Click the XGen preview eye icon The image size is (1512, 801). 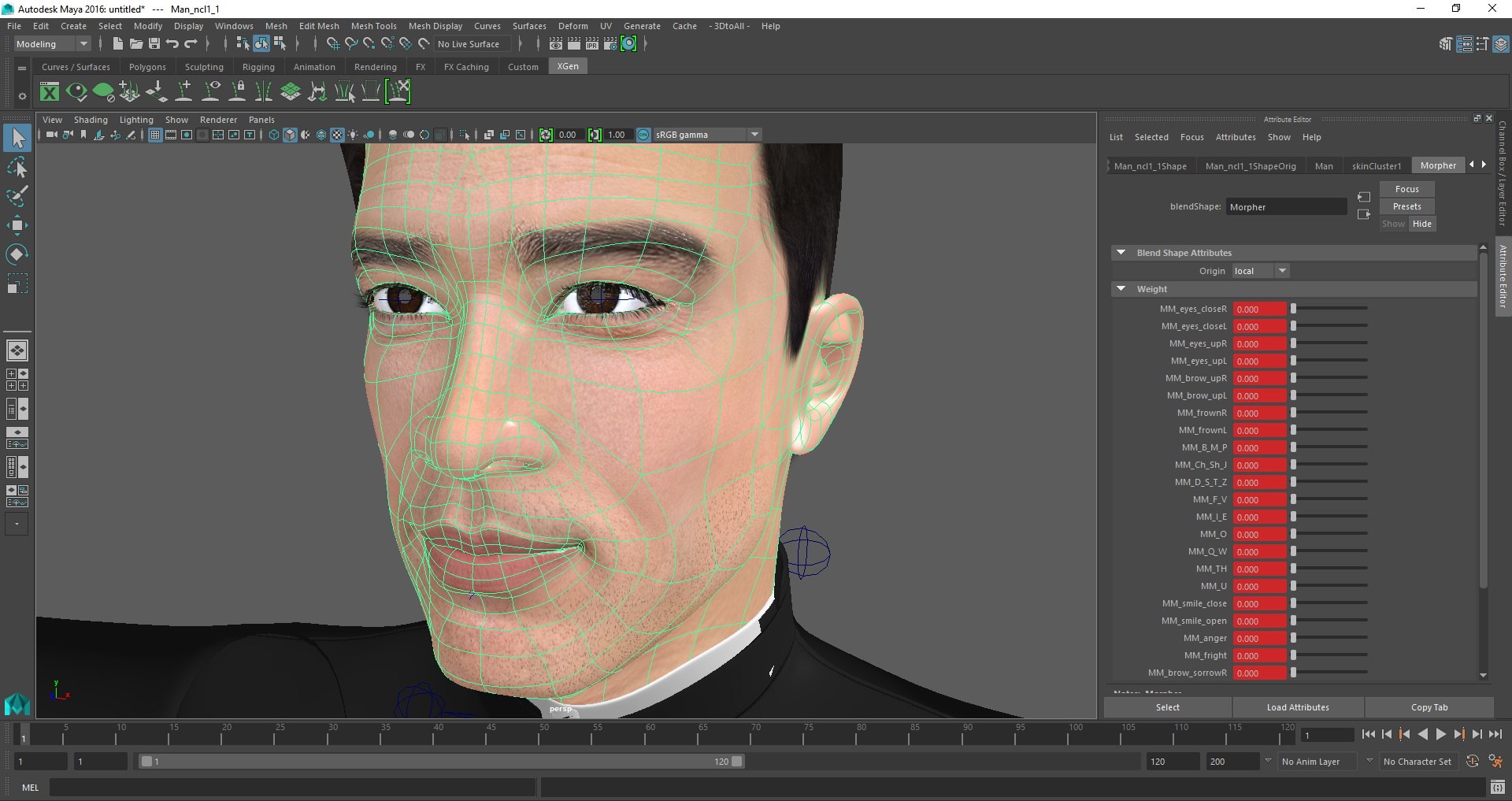[76, 92]
